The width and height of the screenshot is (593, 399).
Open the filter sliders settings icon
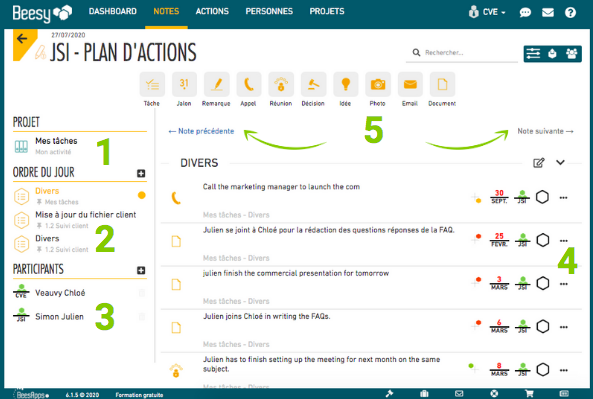pos(533,54)
